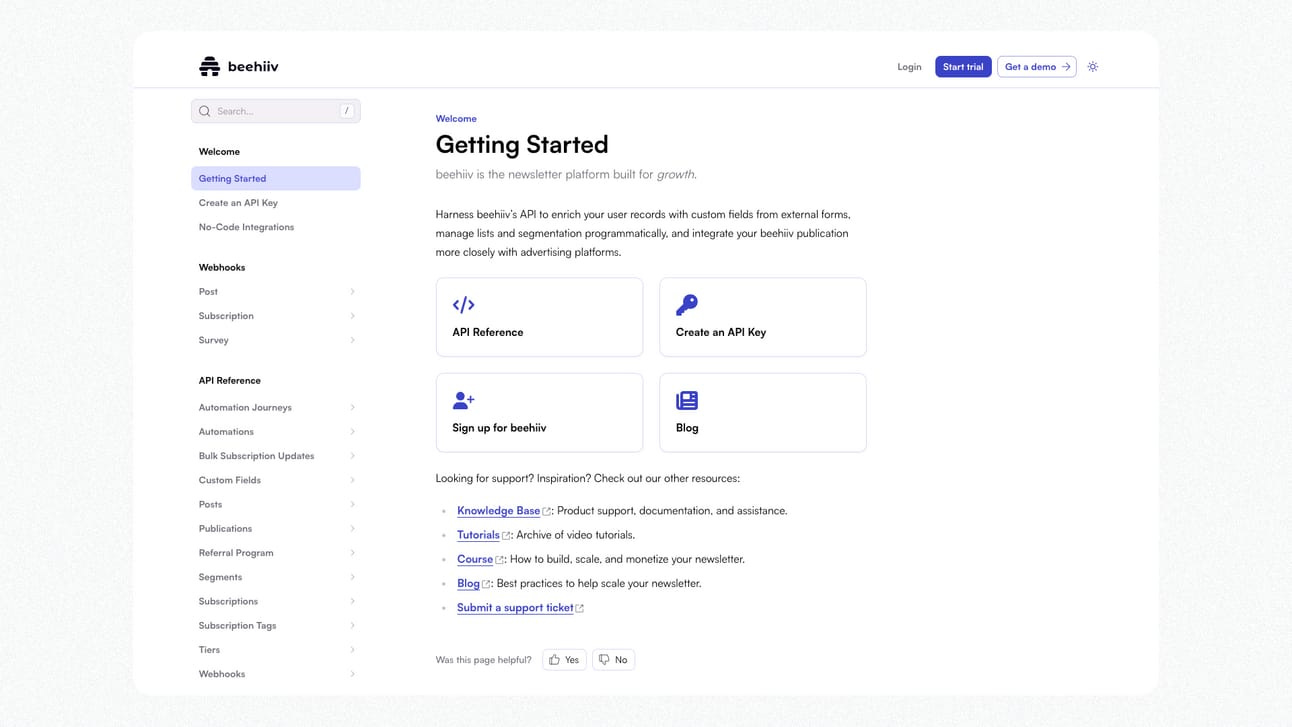Screen dimensions: 1292x727
Task: Click the external link icon after the Blog link
Action: pyautogui.click(x=487, y=584)
